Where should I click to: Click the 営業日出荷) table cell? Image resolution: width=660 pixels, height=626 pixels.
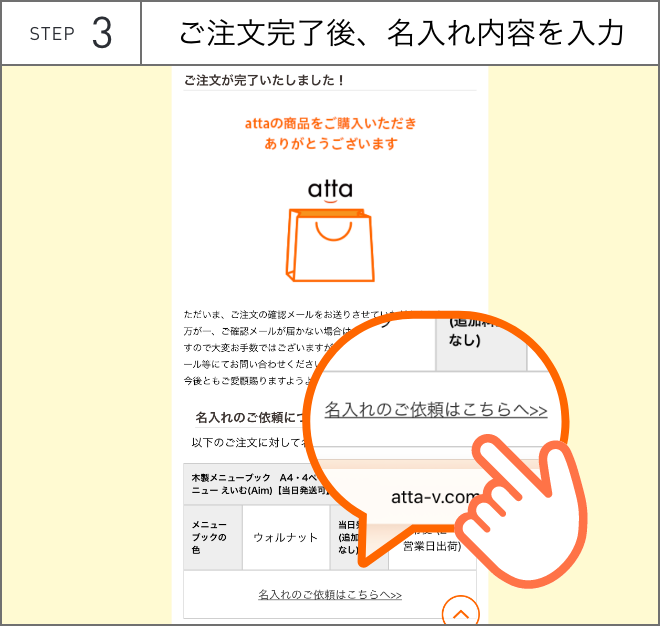pyautogui.click(x=432, y=546)
